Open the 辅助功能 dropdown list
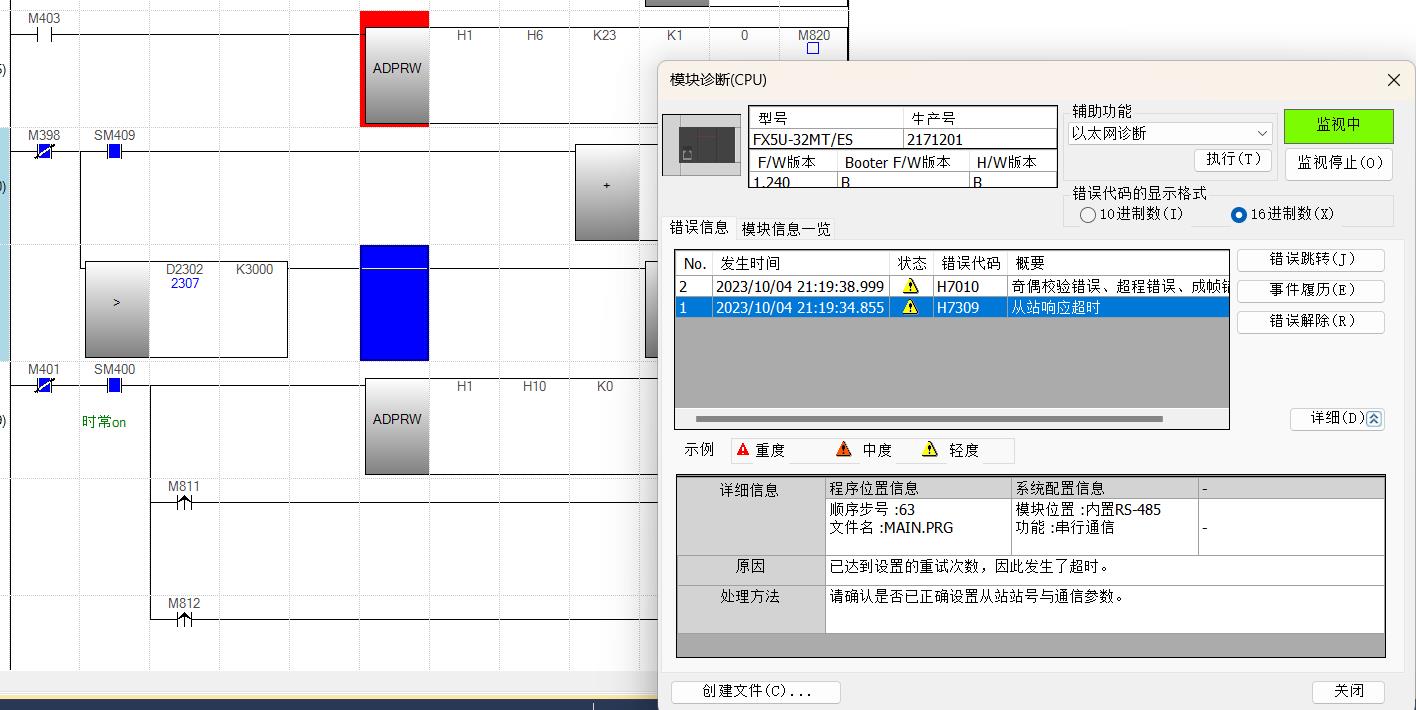The image size is (1416, 710). 1170,133
